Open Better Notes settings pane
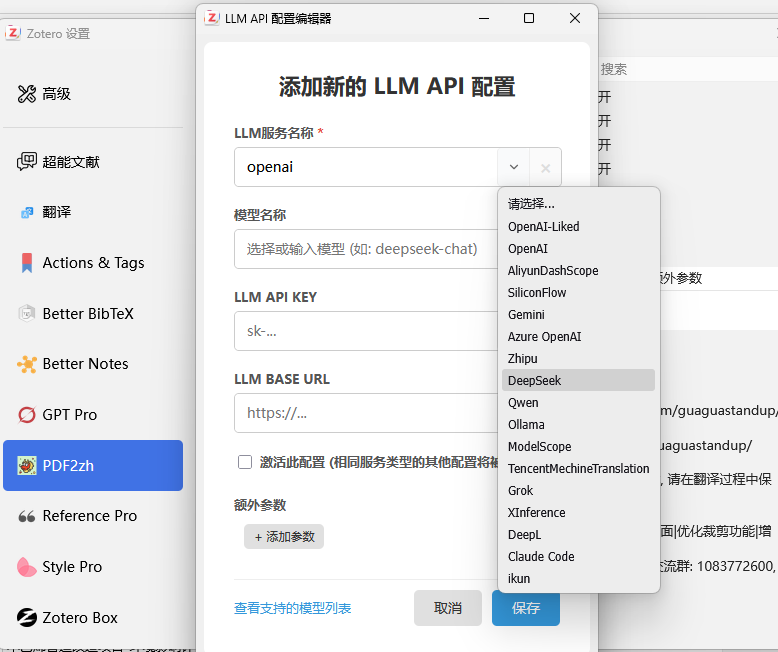The width and height of the screenshot is (778, 652). click(x=93, y=364)
